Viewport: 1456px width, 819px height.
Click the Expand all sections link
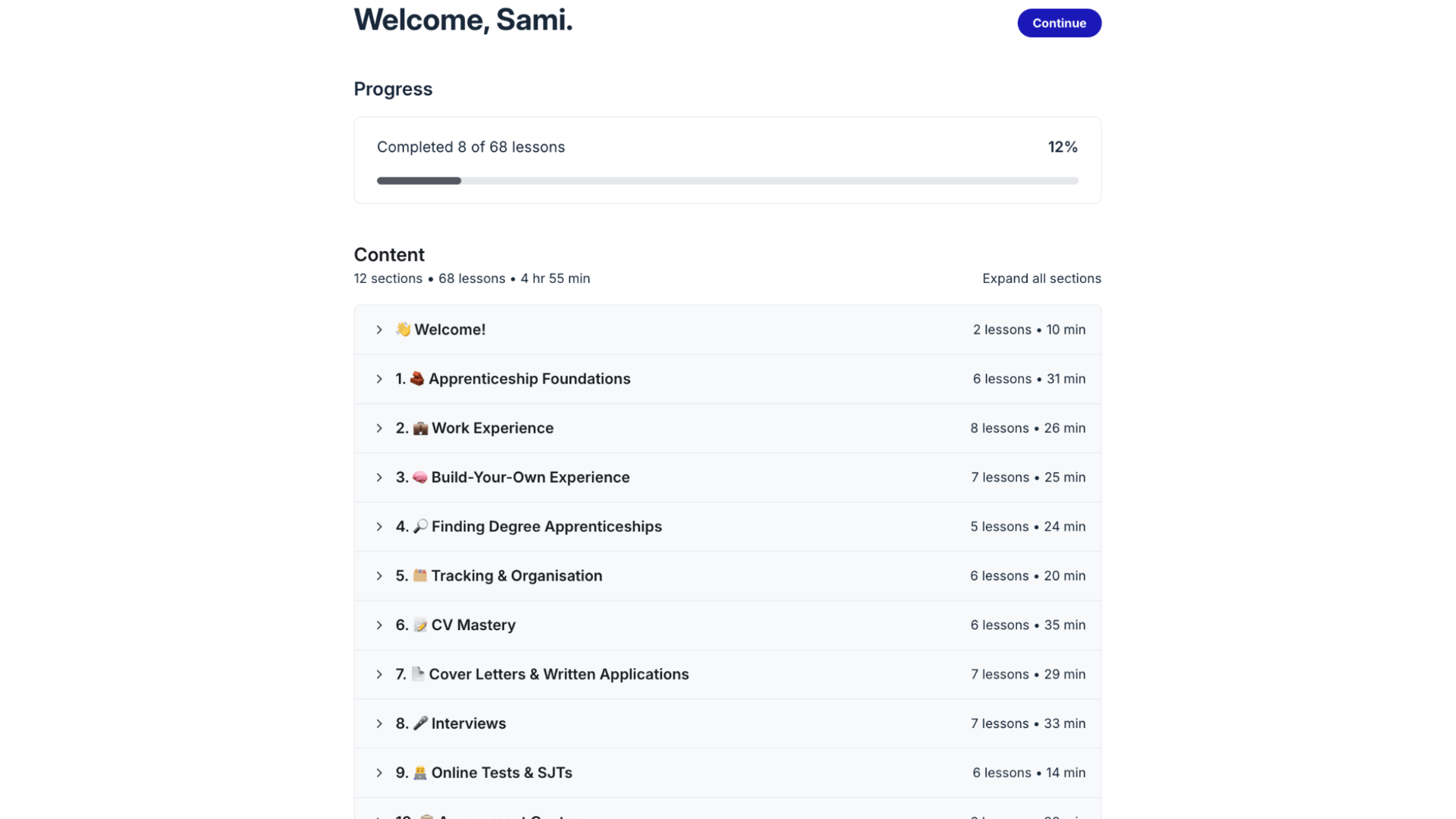[1041, 278]
